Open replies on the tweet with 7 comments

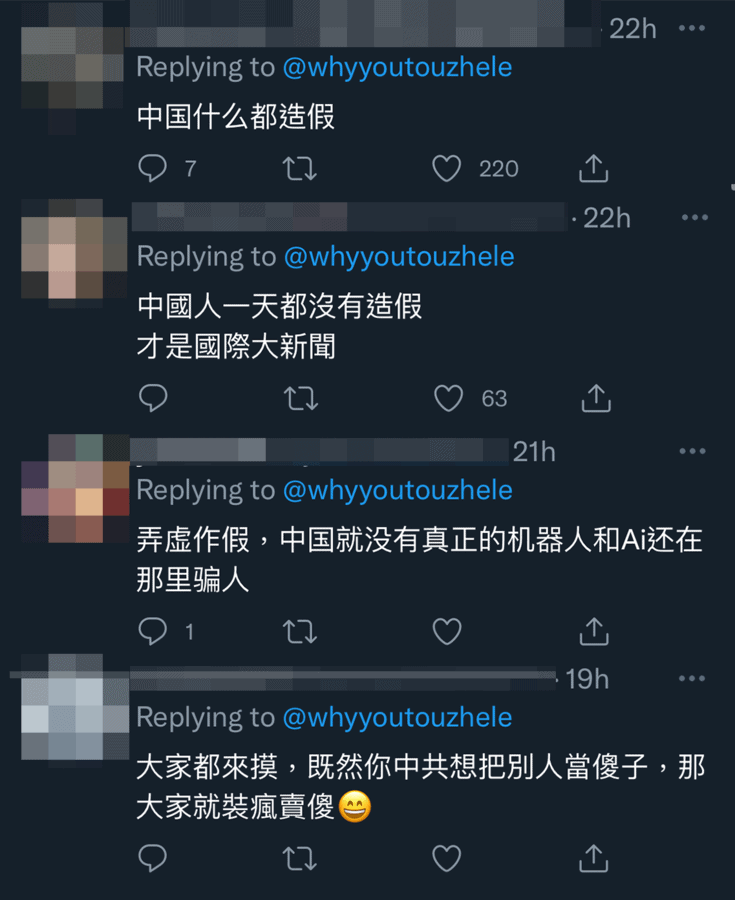tap(153, 168)
